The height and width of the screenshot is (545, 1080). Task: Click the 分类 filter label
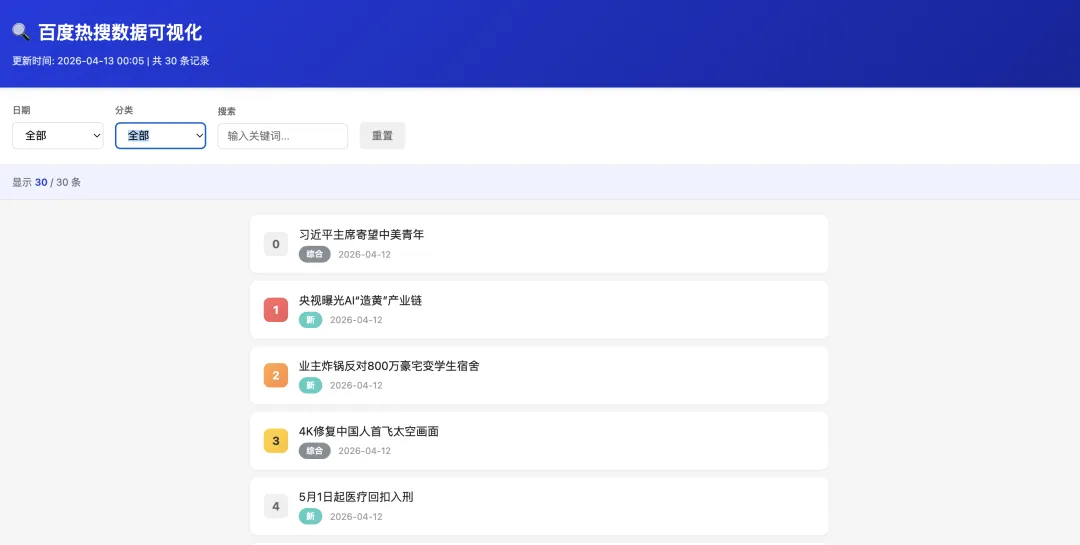pyautogui.click(x=124, y=110)
